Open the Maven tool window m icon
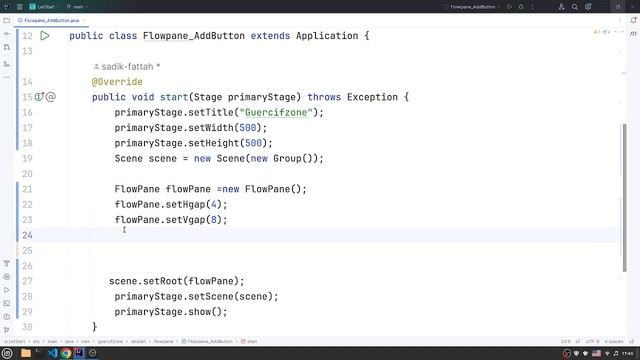 coord(633,34)
